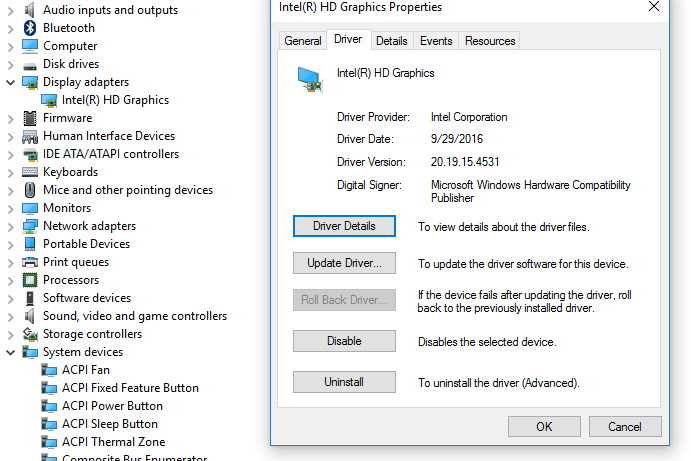Select the ACPI Fixed Feature Button entry
Viewport: 691px width, 461px height.
click(130, 388)
